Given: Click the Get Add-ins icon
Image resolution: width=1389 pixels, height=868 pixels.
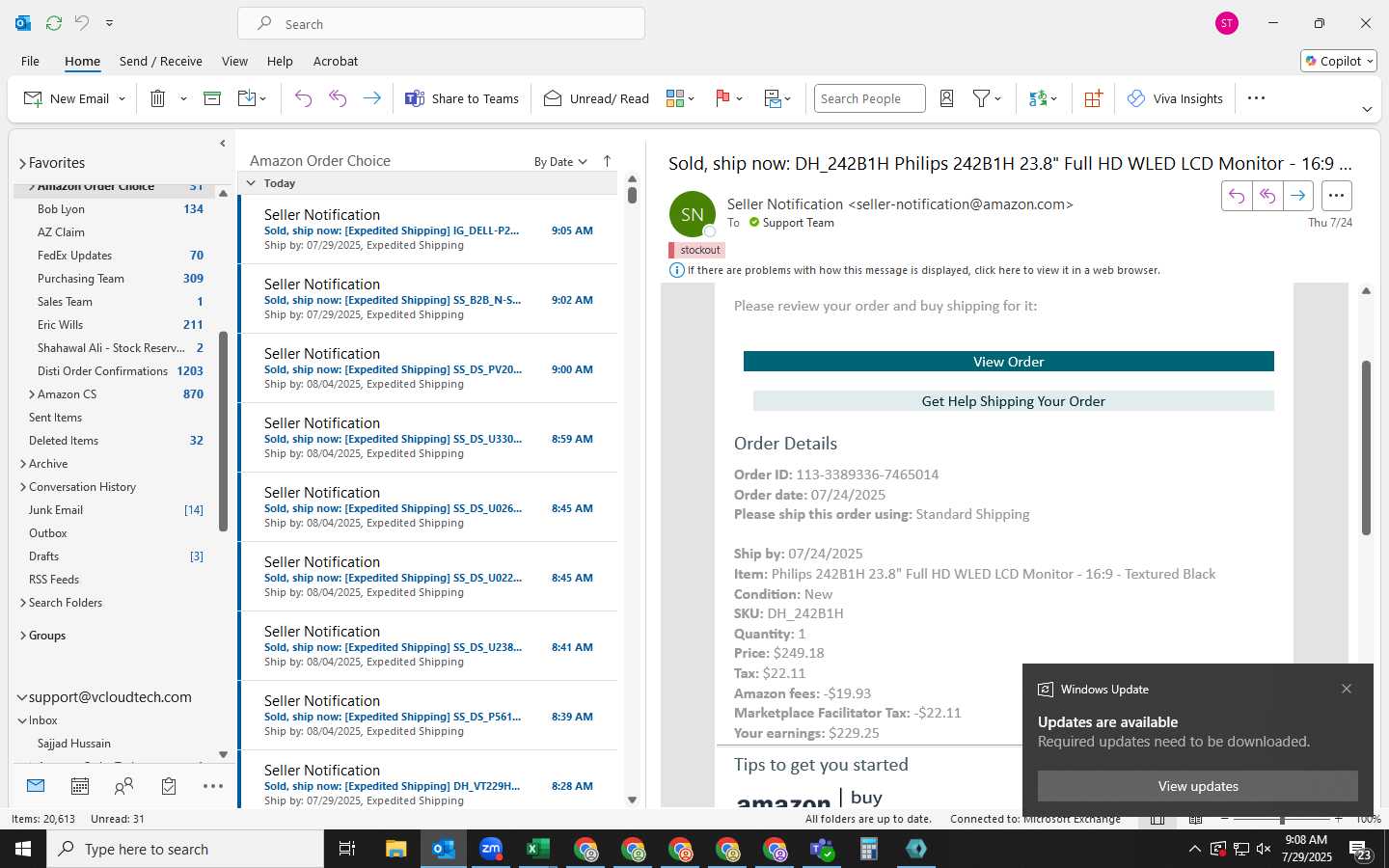Looking at the screenshot, I should (1093, 98).
